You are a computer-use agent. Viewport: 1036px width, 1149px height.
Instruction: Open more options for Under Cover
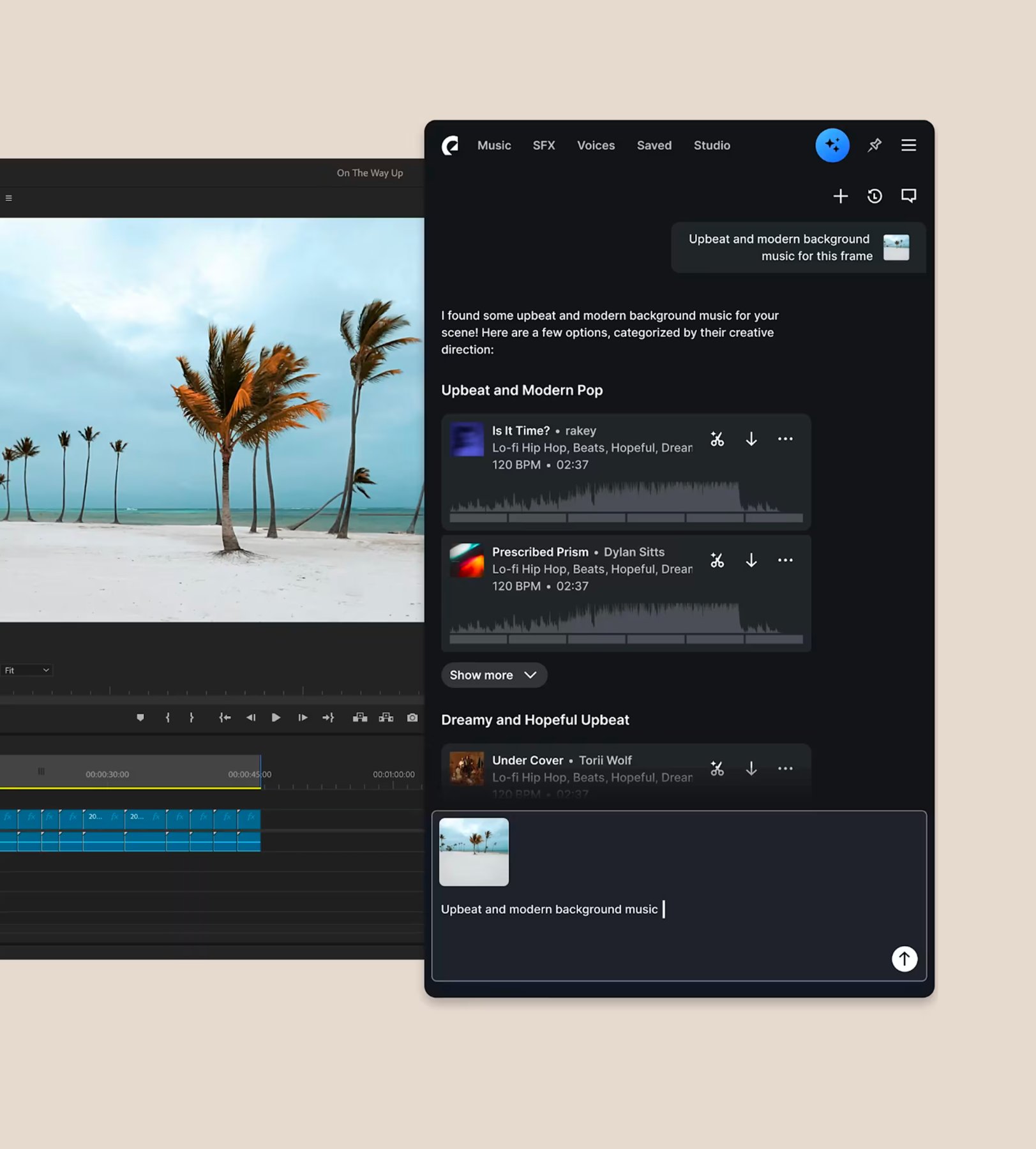point(785,769)
